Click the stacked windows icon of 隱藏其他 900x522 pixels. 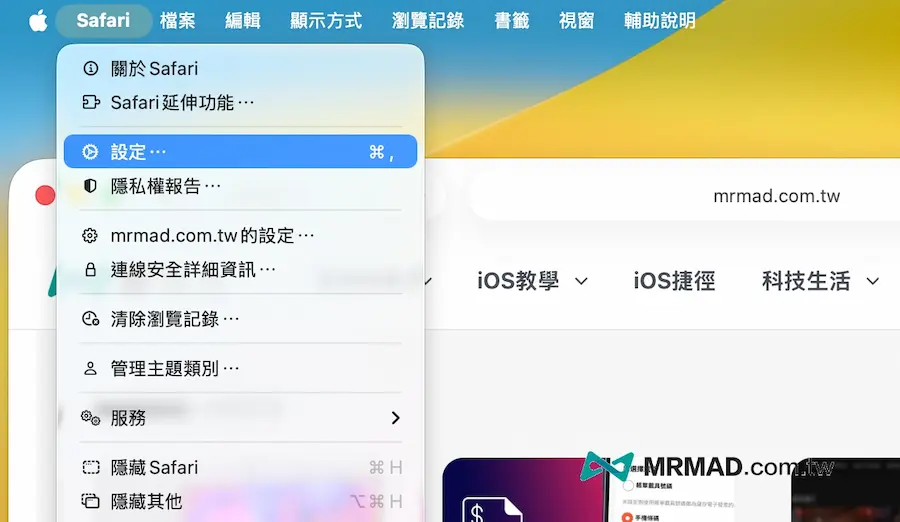click(x=91, y=501)
